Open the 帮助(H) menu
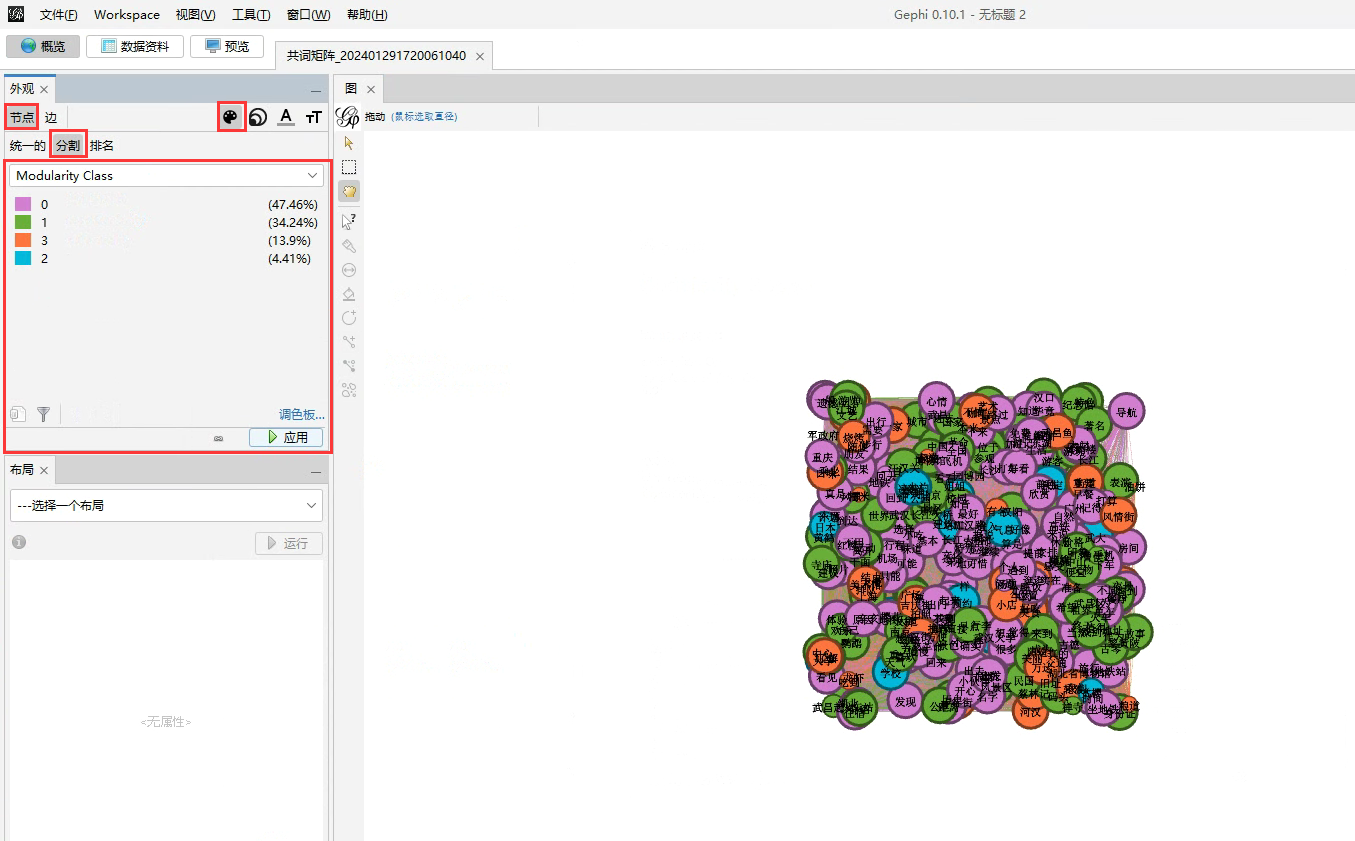This screenshot has height=841, width=1355. [367, 15]
